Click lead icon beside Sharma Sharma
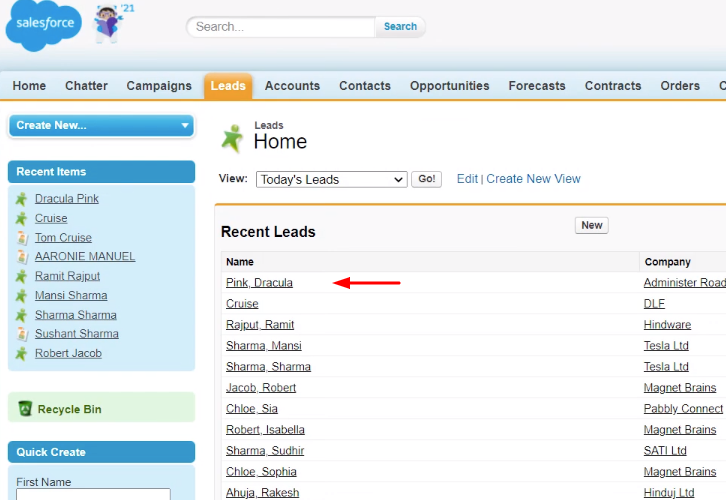This screenshot has height=500, width=726. [x=21, y=315]
